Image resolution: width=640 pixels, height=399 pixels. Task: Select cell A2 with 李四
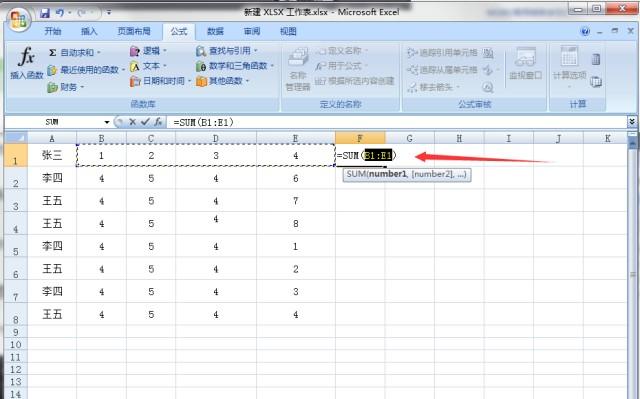tap(52, 178)
